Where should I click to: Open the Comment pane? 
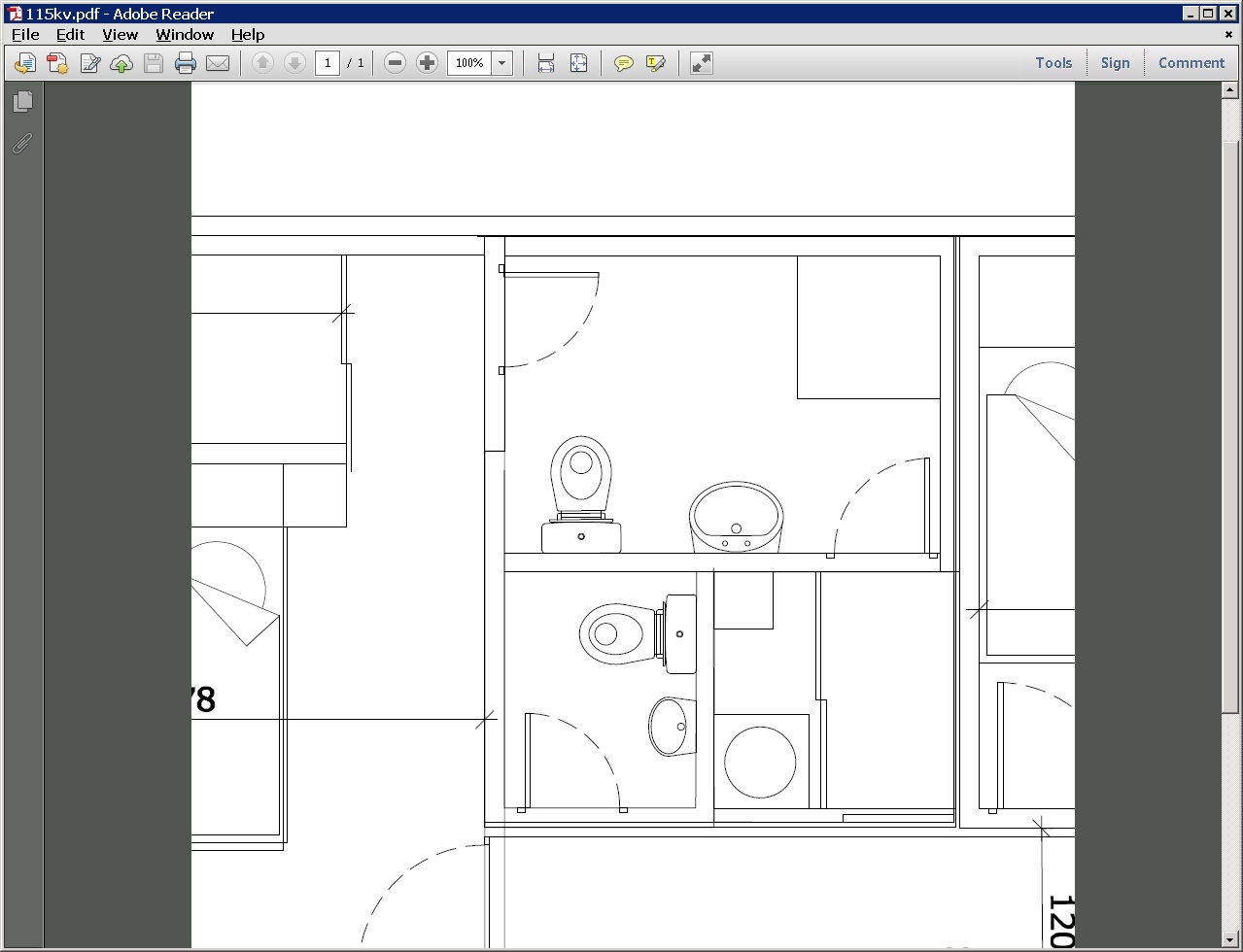[1191, 63]
